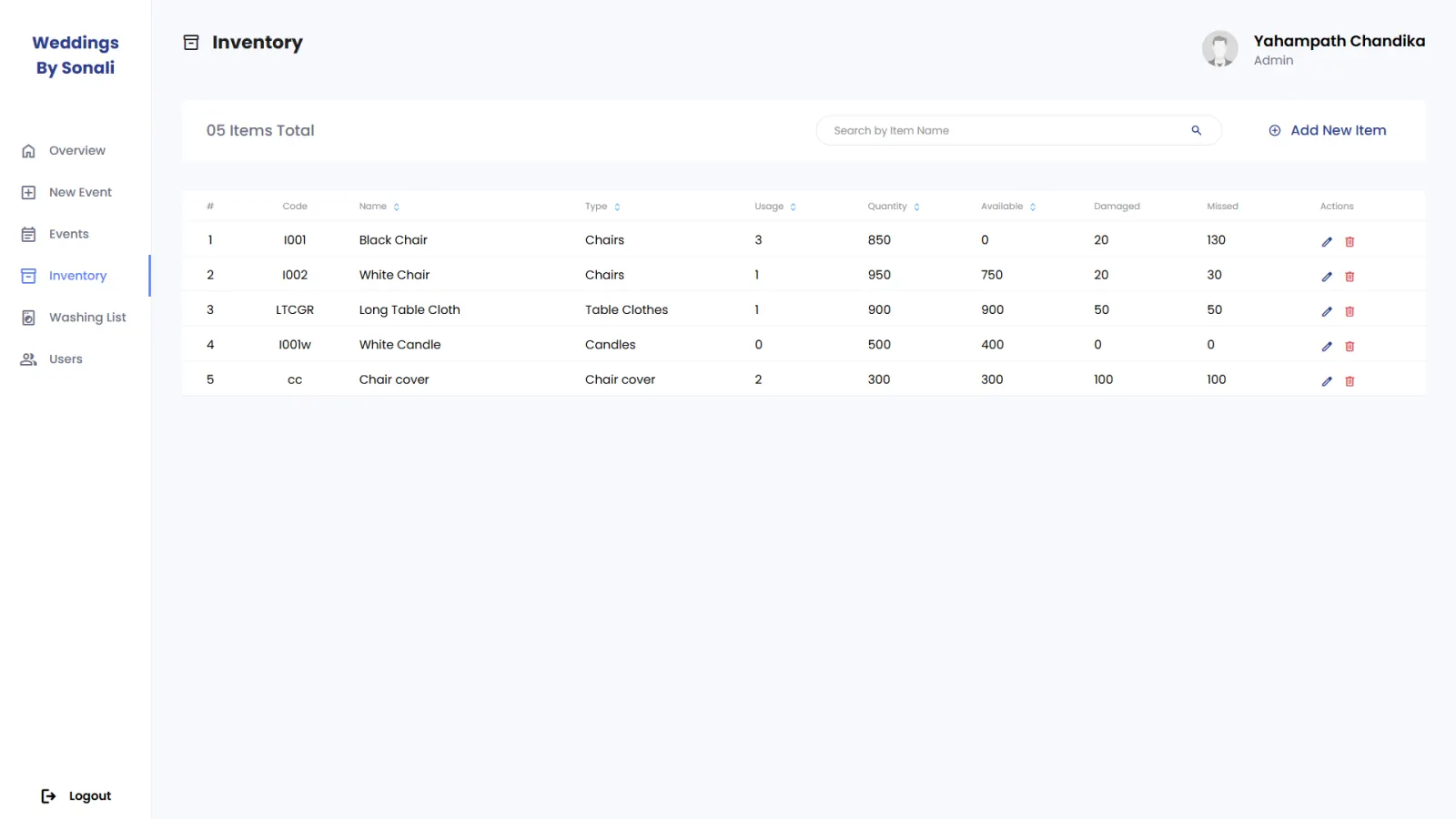The width and height of the screenshot is (1456, 819).
Task: Select Inventory in the sidebar
Action: (77, 276)
